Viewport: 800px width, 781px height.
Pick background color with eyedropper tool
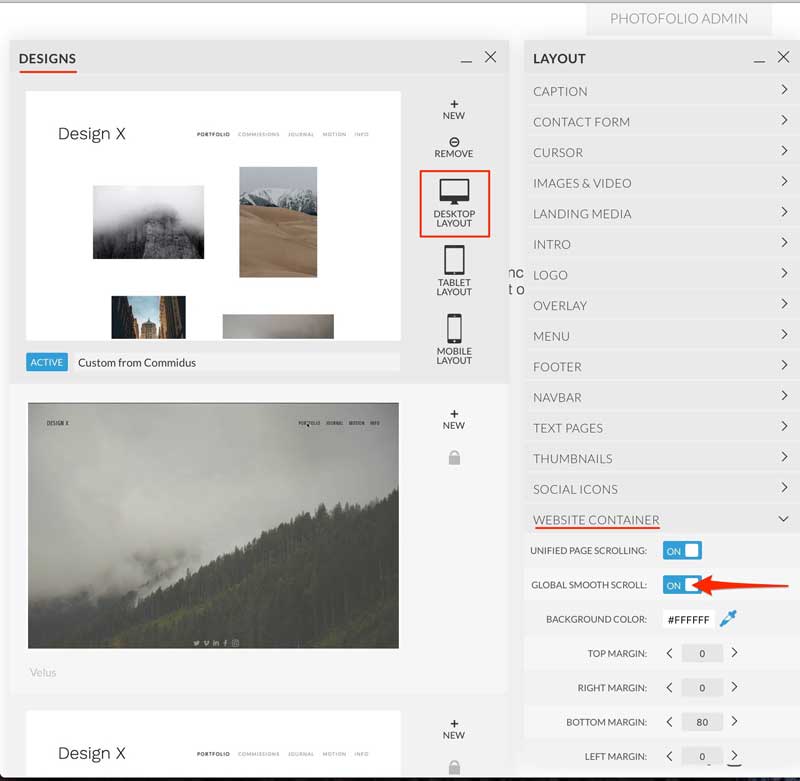tap(728, 618)
